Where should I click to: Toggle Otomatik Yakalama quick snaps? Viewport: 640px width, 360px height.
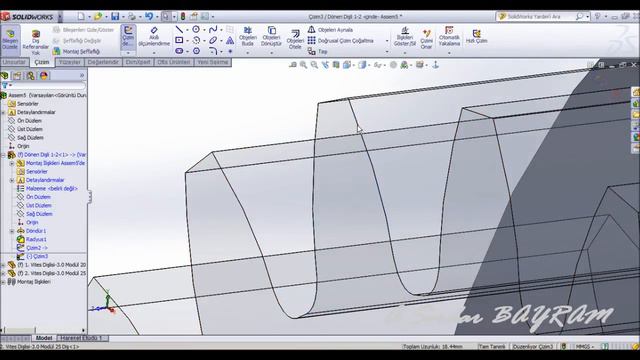pos(449,36)
